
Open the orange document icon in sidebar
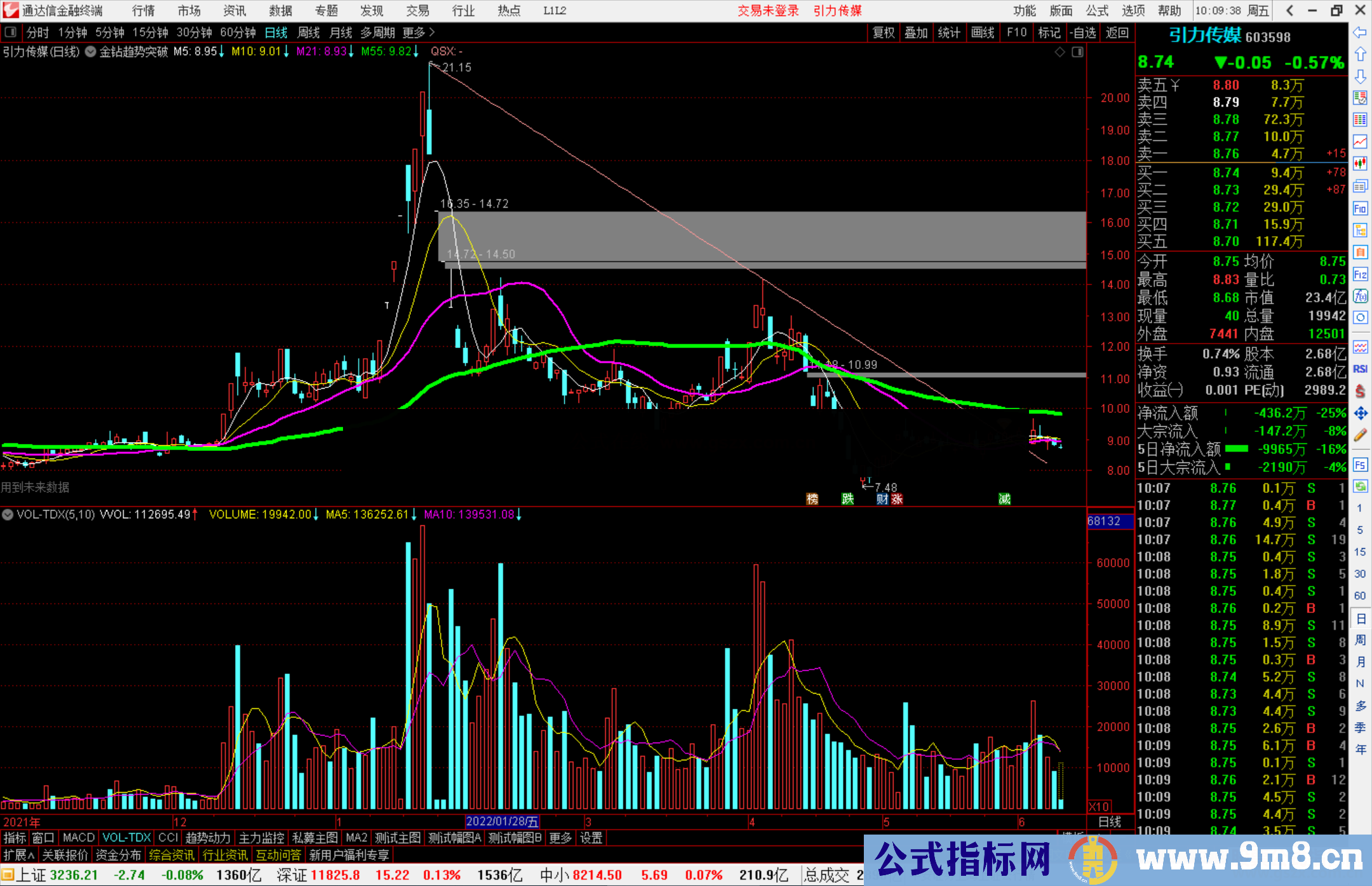[1360, 252]
